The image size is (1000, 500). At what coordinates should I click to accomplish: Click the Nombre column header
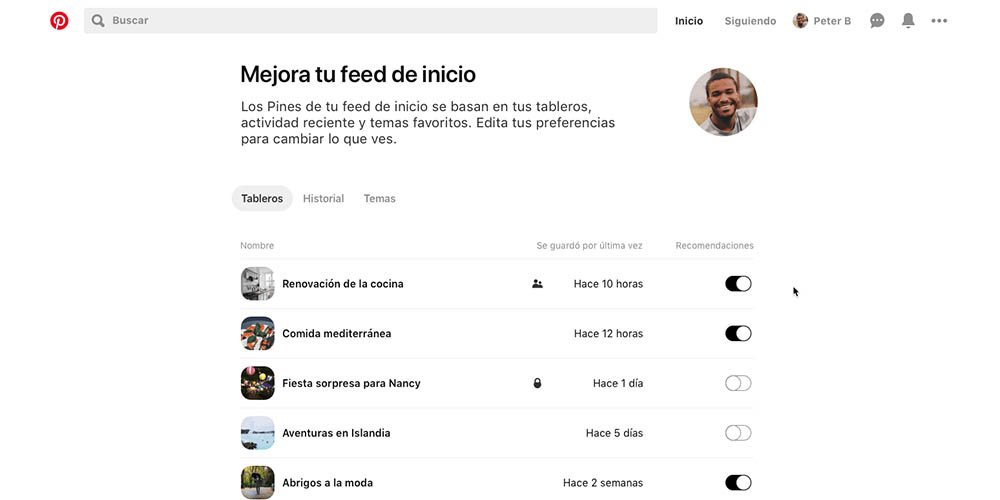pyautogui.click(x=257, y=246)
